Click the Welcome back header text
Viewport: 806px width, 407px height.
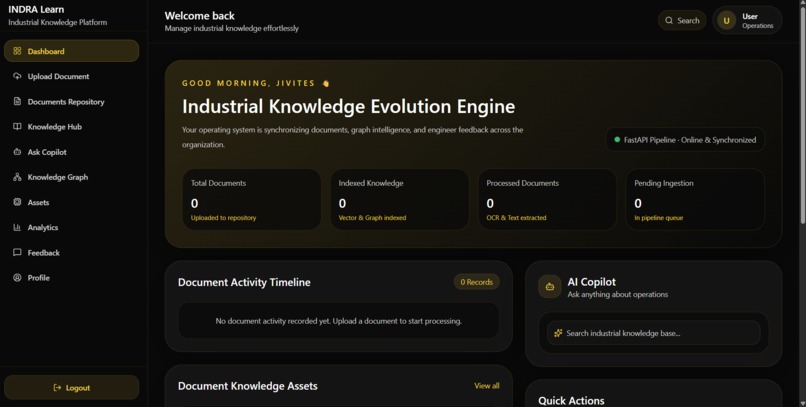[x=199, y=15]
